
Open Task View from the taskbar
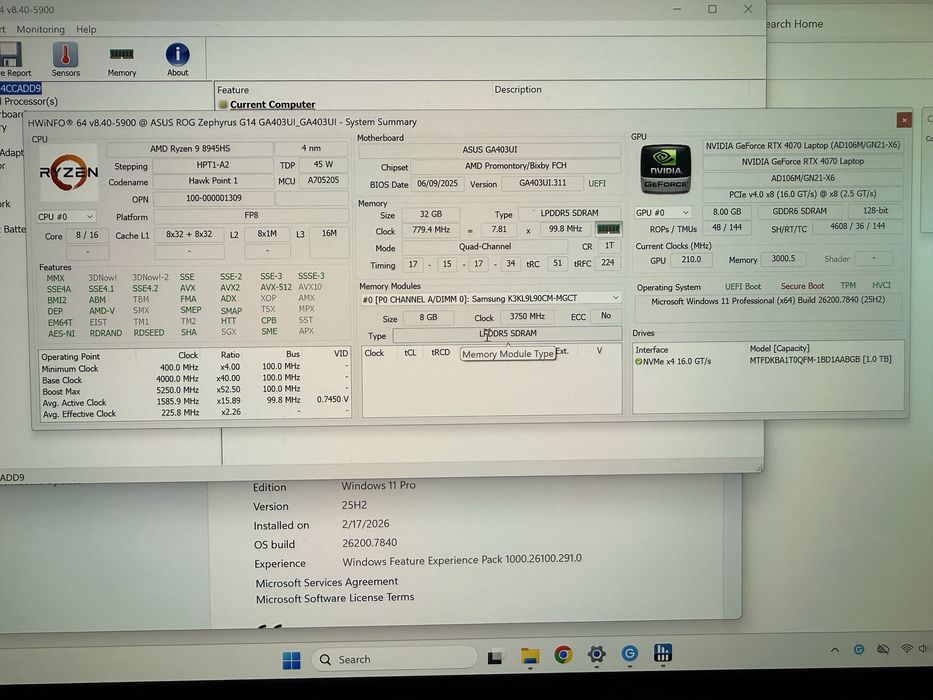click(495, 657)
